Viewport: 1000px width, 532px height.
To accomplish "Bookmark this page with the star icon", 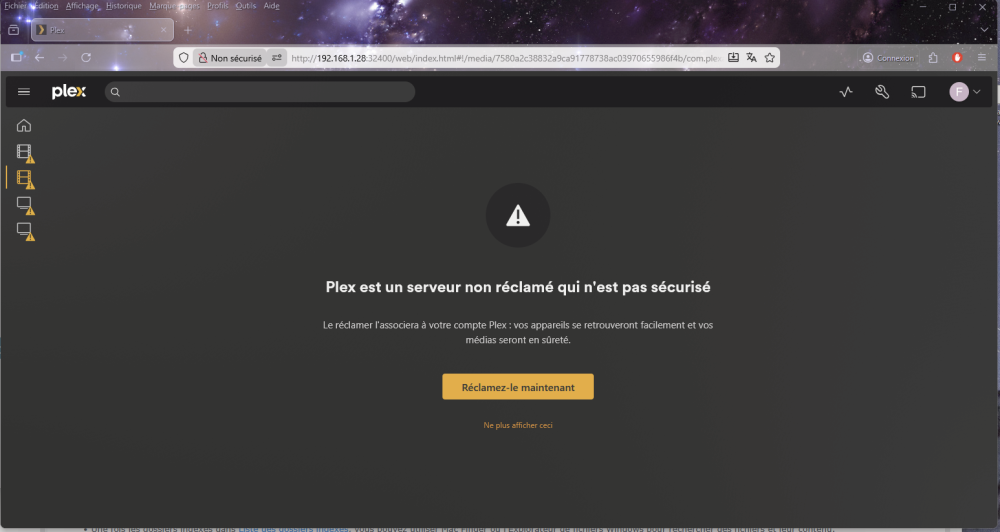I will pyautogui.click(x=770, y=57).
